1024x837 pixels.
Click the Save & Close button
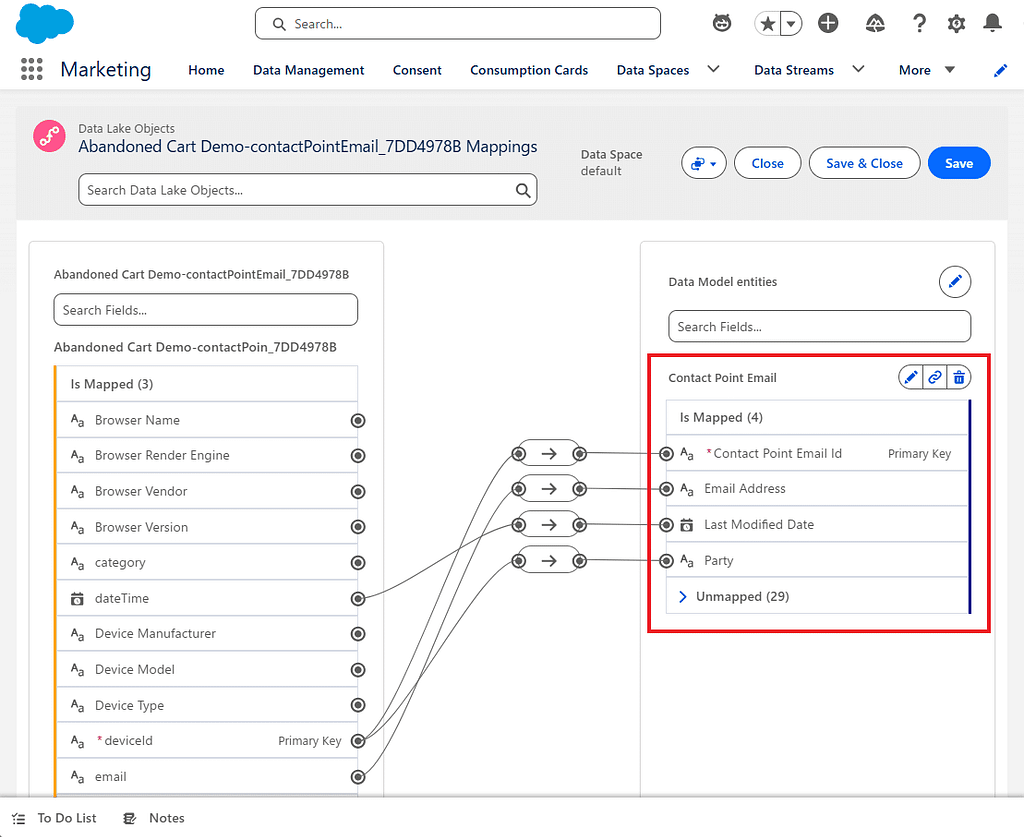click(864, 163)
